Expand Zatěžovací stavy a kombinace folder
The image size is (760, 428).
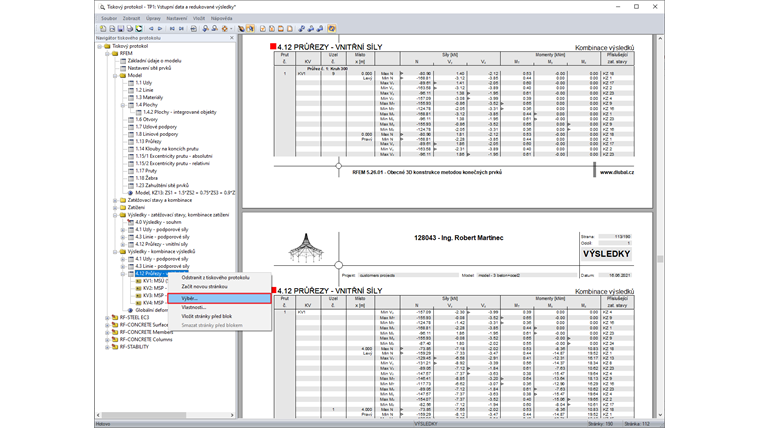tap(115, 200)
